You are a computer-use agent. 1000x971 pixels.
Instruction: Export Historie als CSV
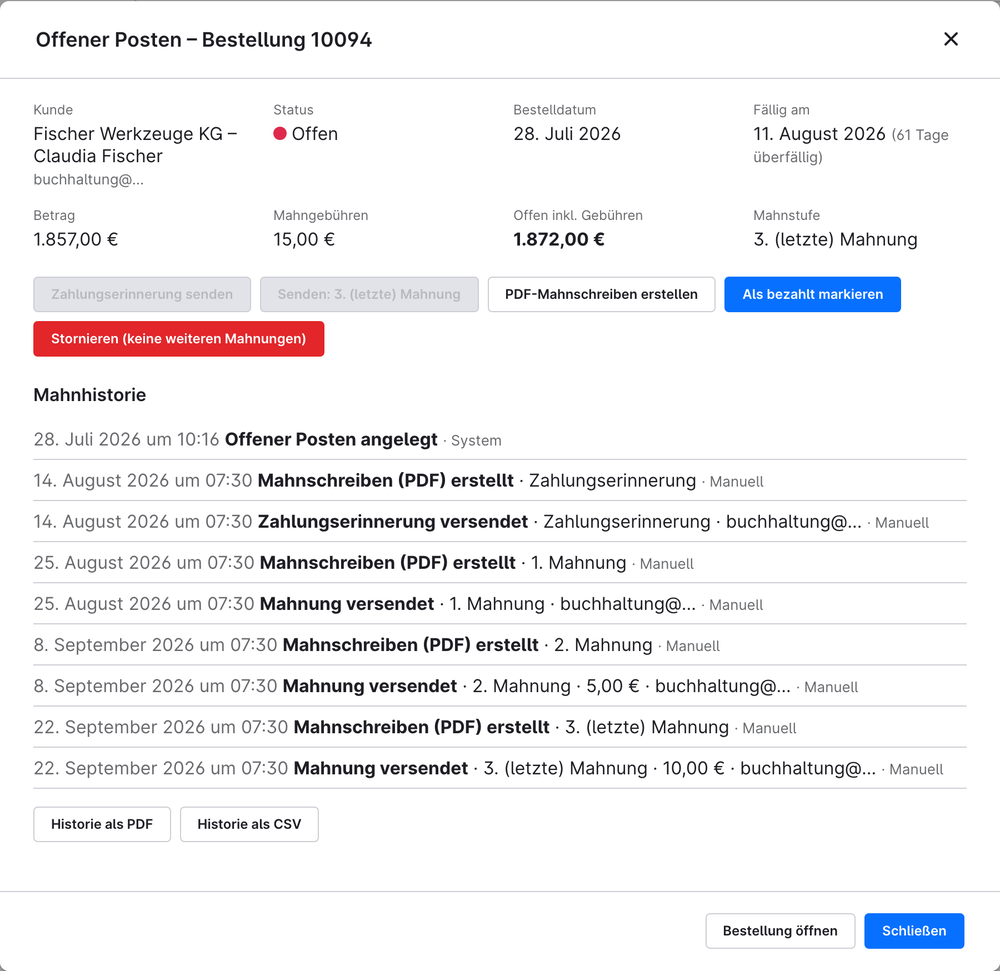click(x=249, y=824)
